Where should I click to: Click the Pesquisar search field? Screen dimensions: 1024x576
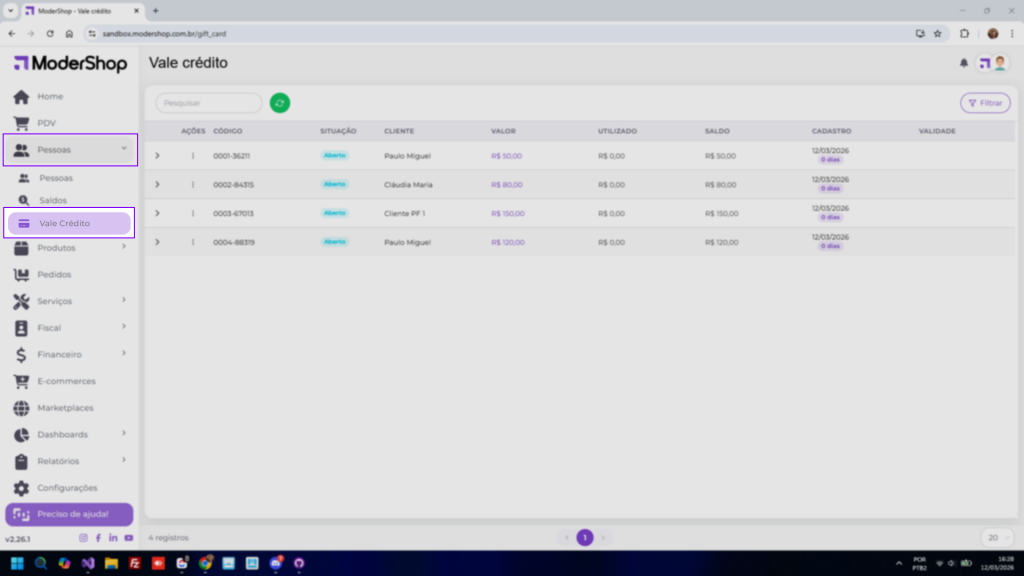(209, 103)
